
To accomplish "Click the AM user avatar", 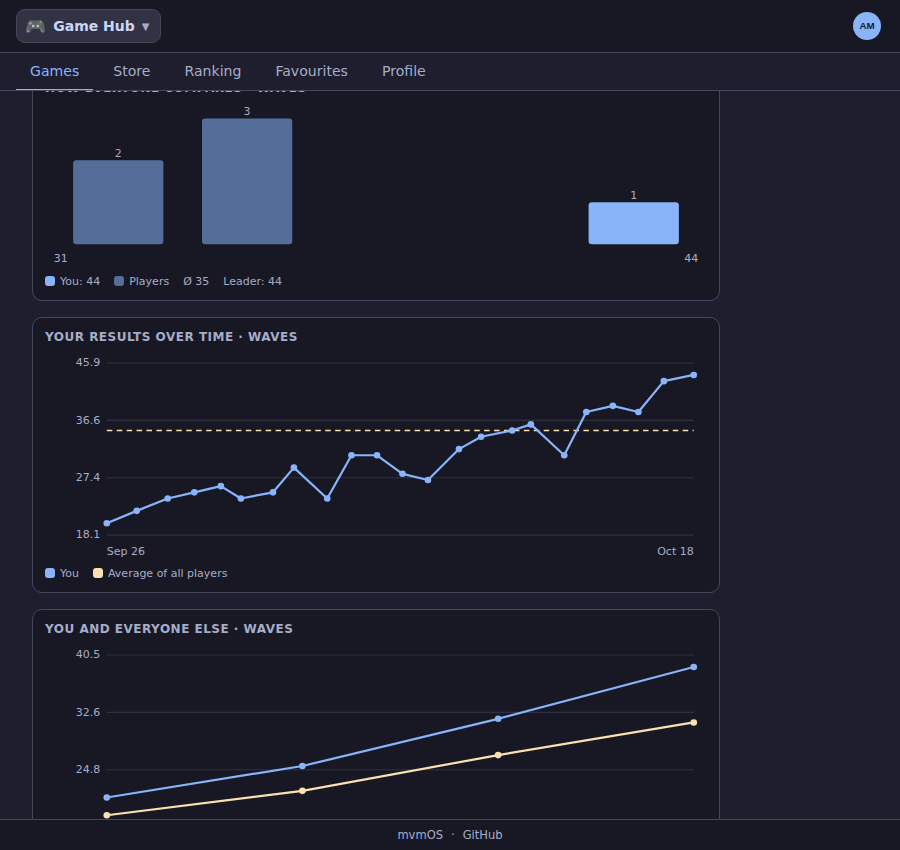I will point(867,26).
